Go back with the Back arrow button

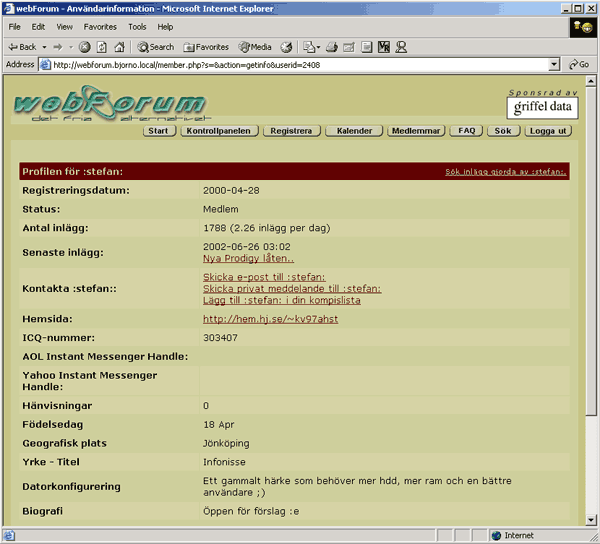coord(22,47)
